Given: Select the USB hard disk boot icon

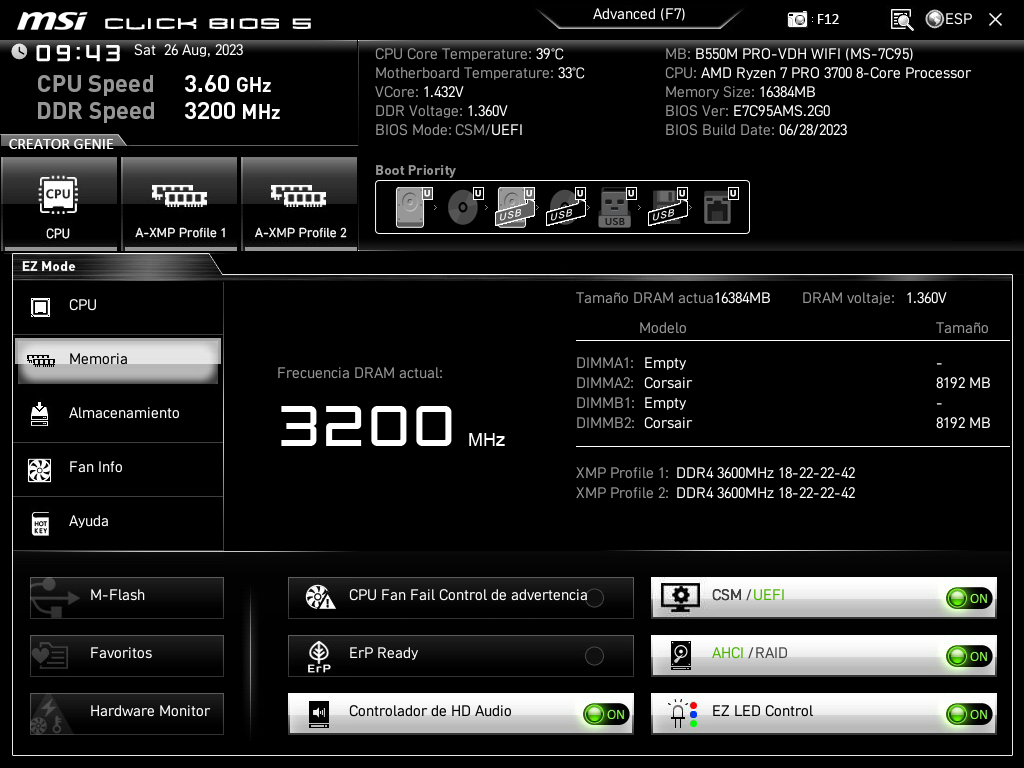Looking at the screenshot, I should [515, 207].
